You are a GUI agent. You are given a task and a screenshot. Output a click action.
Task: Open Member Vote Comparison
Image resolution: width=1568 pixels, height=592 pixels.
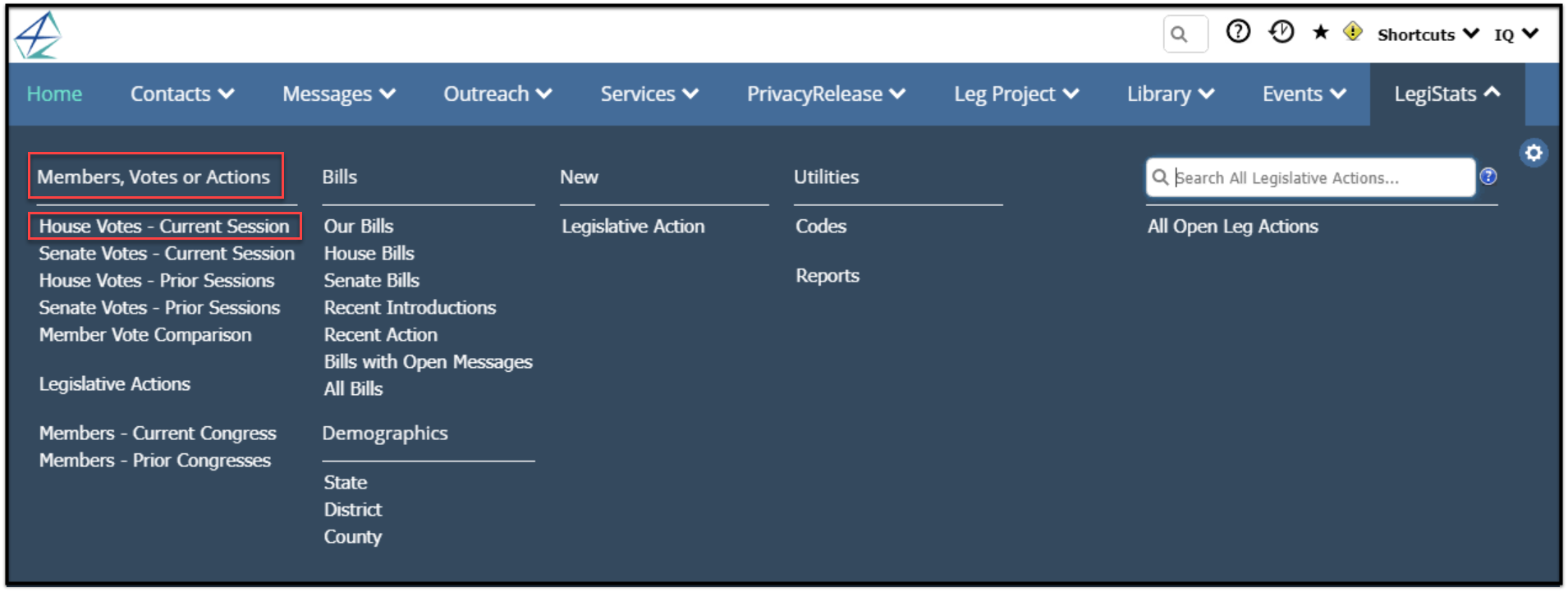[145, 334]
